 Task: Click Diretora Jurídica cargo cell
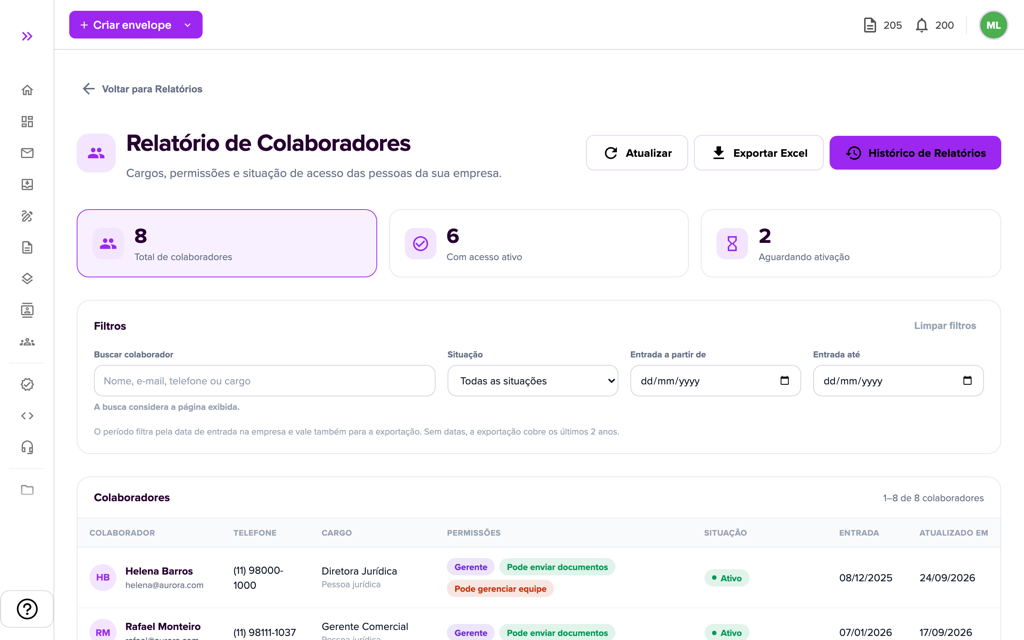[x=359, y=571]
